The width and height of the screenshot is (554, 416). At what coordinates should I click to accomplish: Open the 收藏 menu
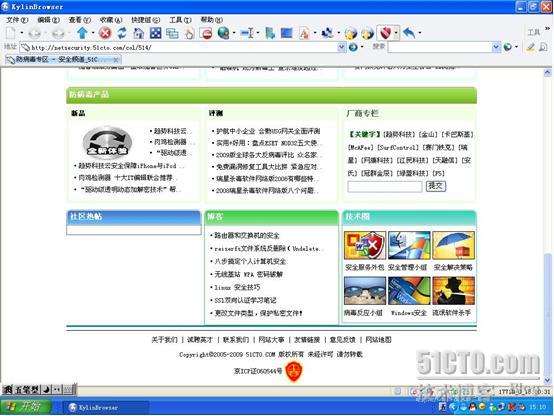111,20
